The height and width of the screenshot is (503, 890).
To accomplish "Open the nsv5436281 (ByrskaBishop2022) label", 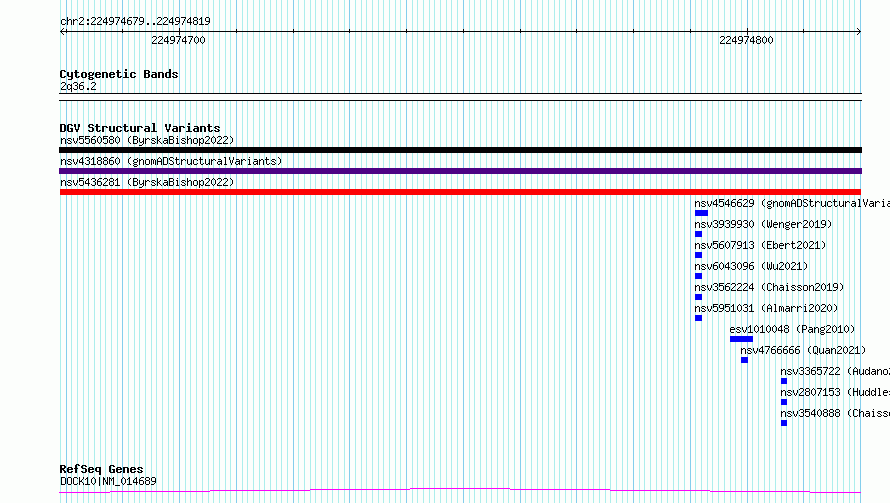I will [147, 182].
